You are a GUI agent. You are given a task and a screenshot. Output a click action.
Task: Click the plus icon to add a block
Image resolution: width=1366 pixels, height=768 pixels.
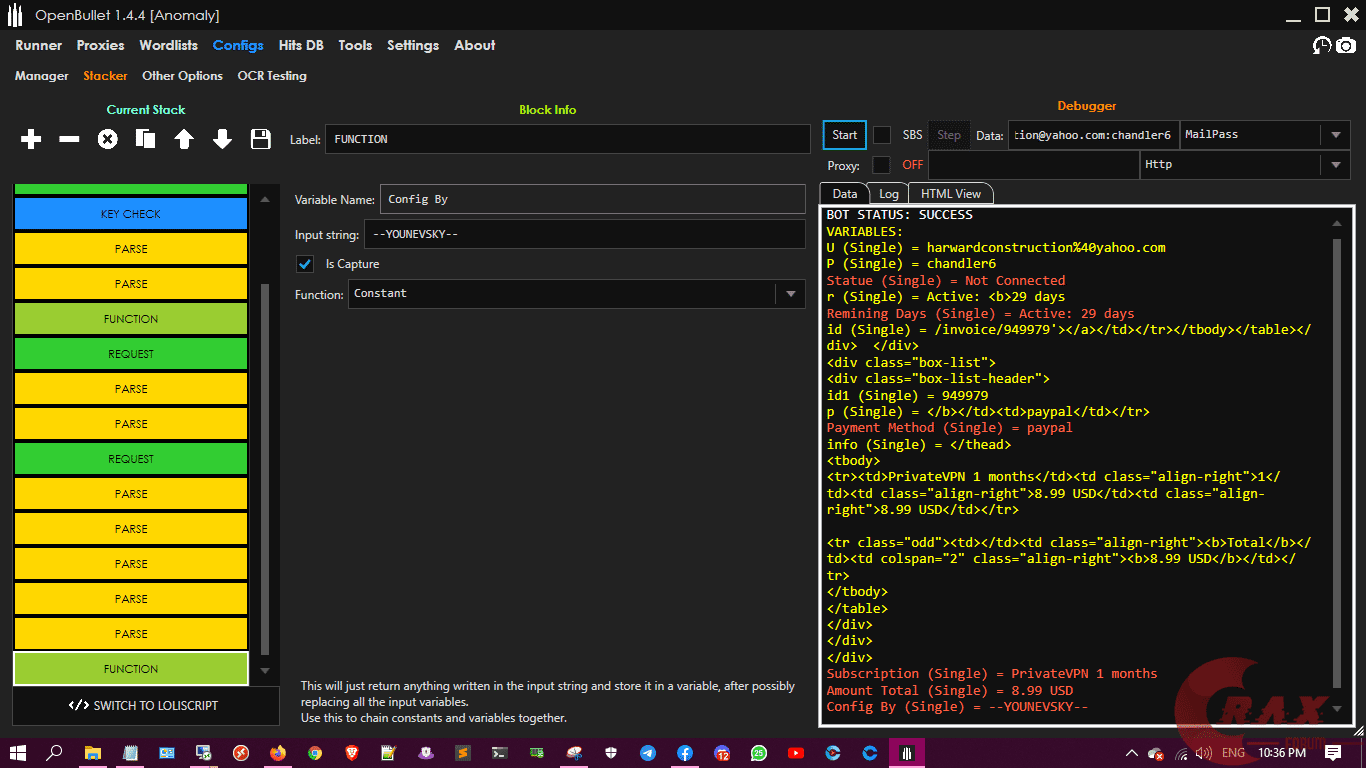(x=31, y=140)
